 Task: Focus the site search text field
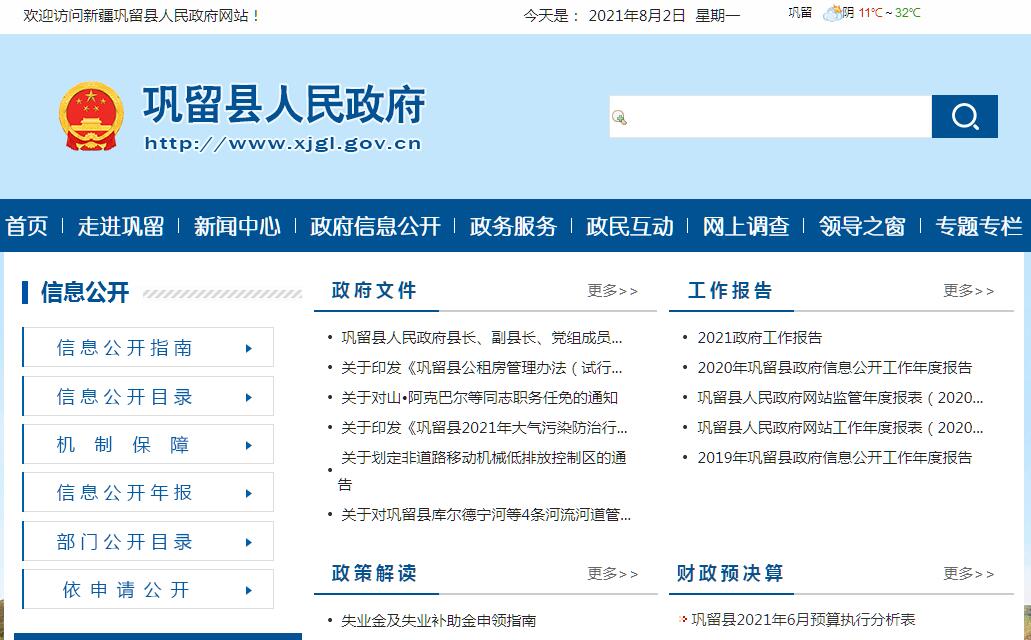click(780, 117)
